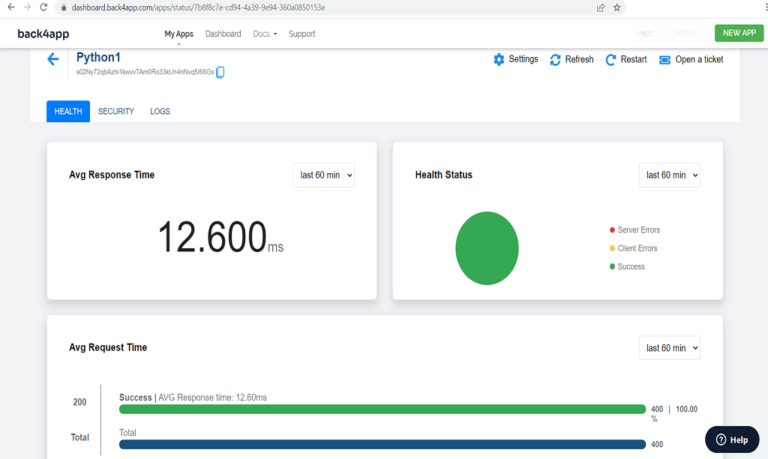
Task: Toggle Client Errors legend item
Action: (x=632, y=248)
